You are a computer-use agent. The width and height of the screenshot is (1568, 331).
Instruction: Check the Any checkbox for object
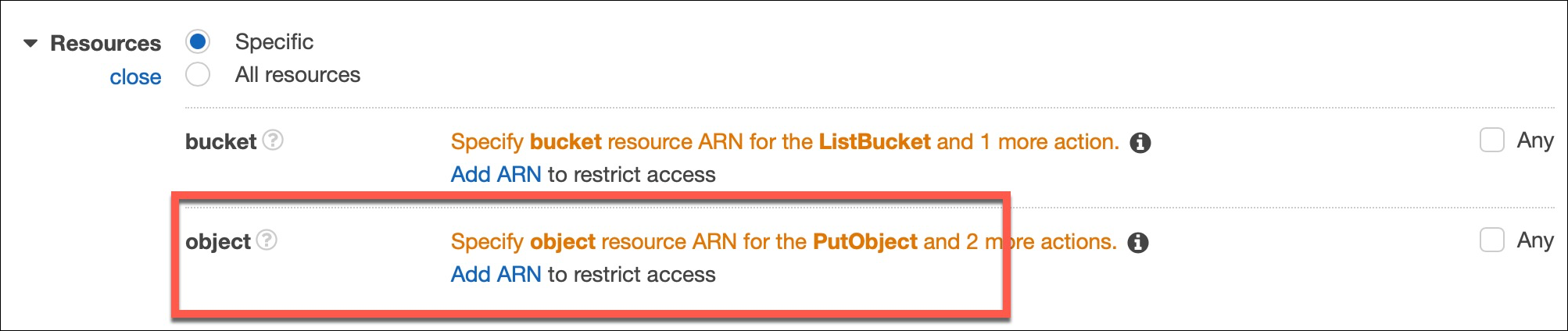[x=1491, y=240]
